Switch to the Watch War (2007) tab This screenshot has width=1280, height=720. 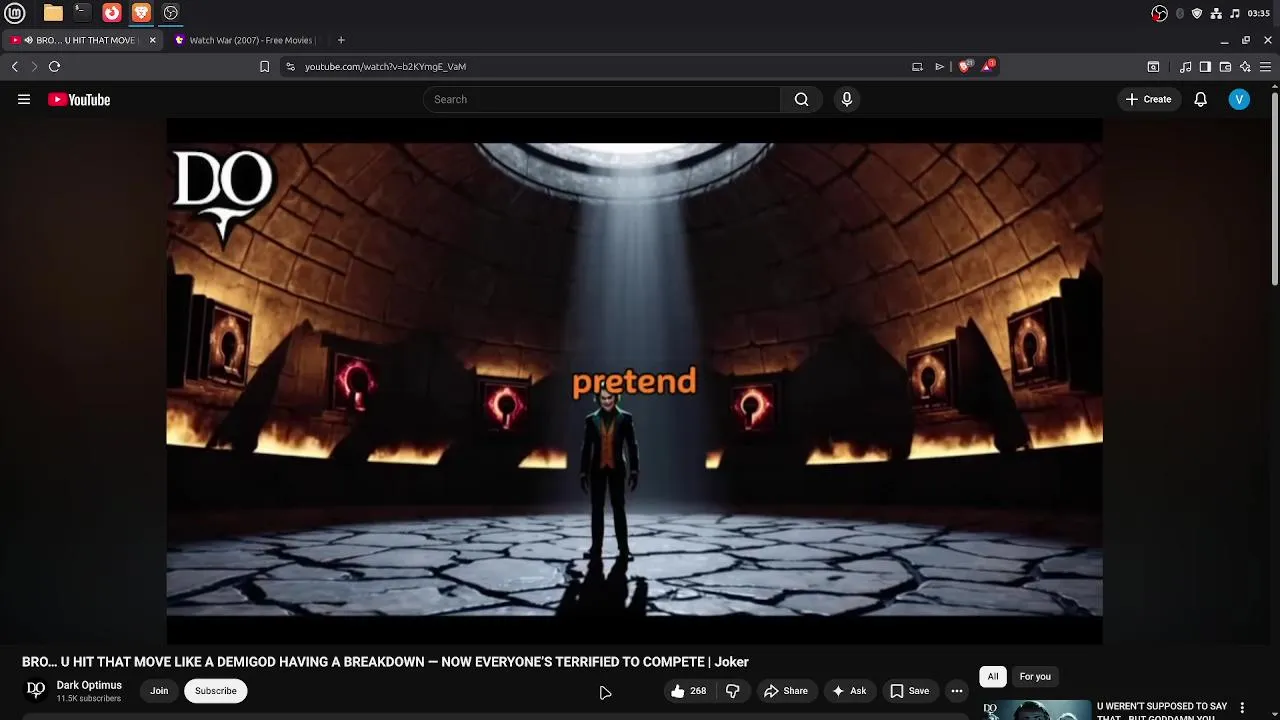point(250,40)
